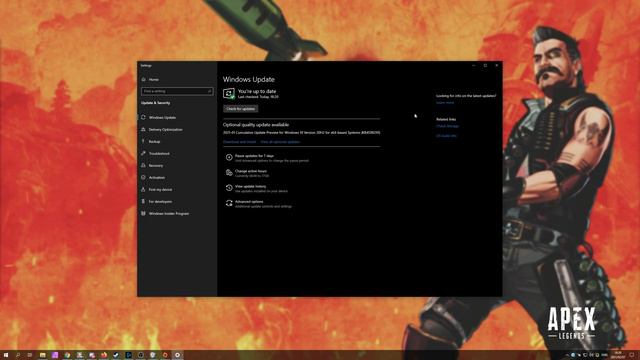Click the pause icon beside Pause updates
This screenshot has width=640, height=360.
(229, 157)
